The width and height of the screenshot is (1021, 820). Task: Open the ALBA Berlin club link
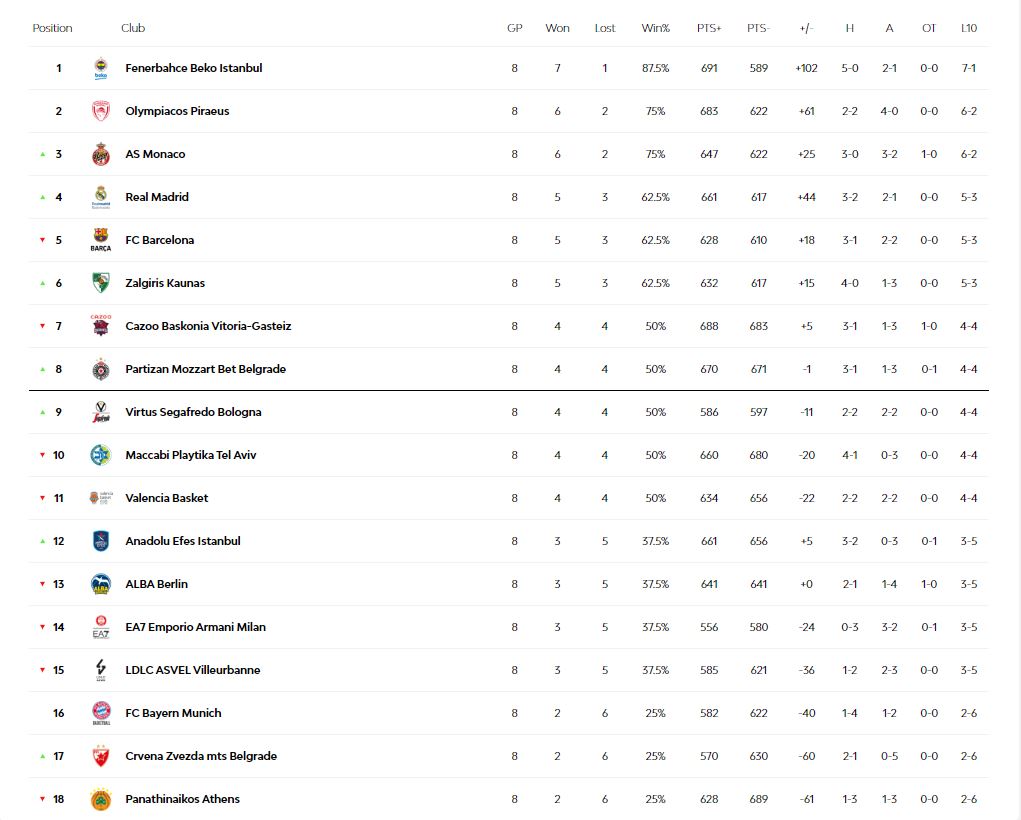(156, 584)
